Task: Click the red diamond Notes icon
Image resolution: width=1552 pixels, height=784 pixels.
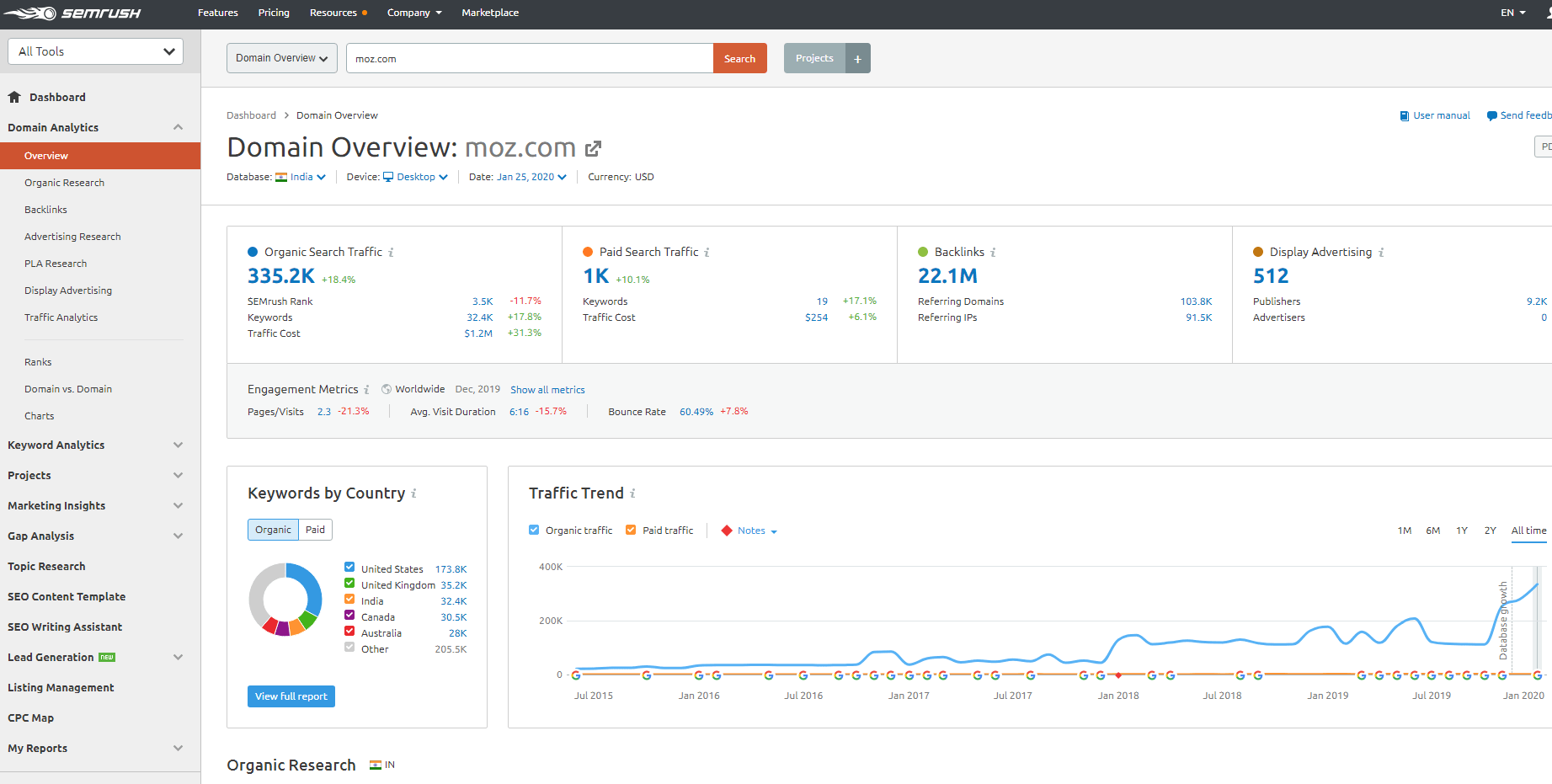Action: (727, 531)
